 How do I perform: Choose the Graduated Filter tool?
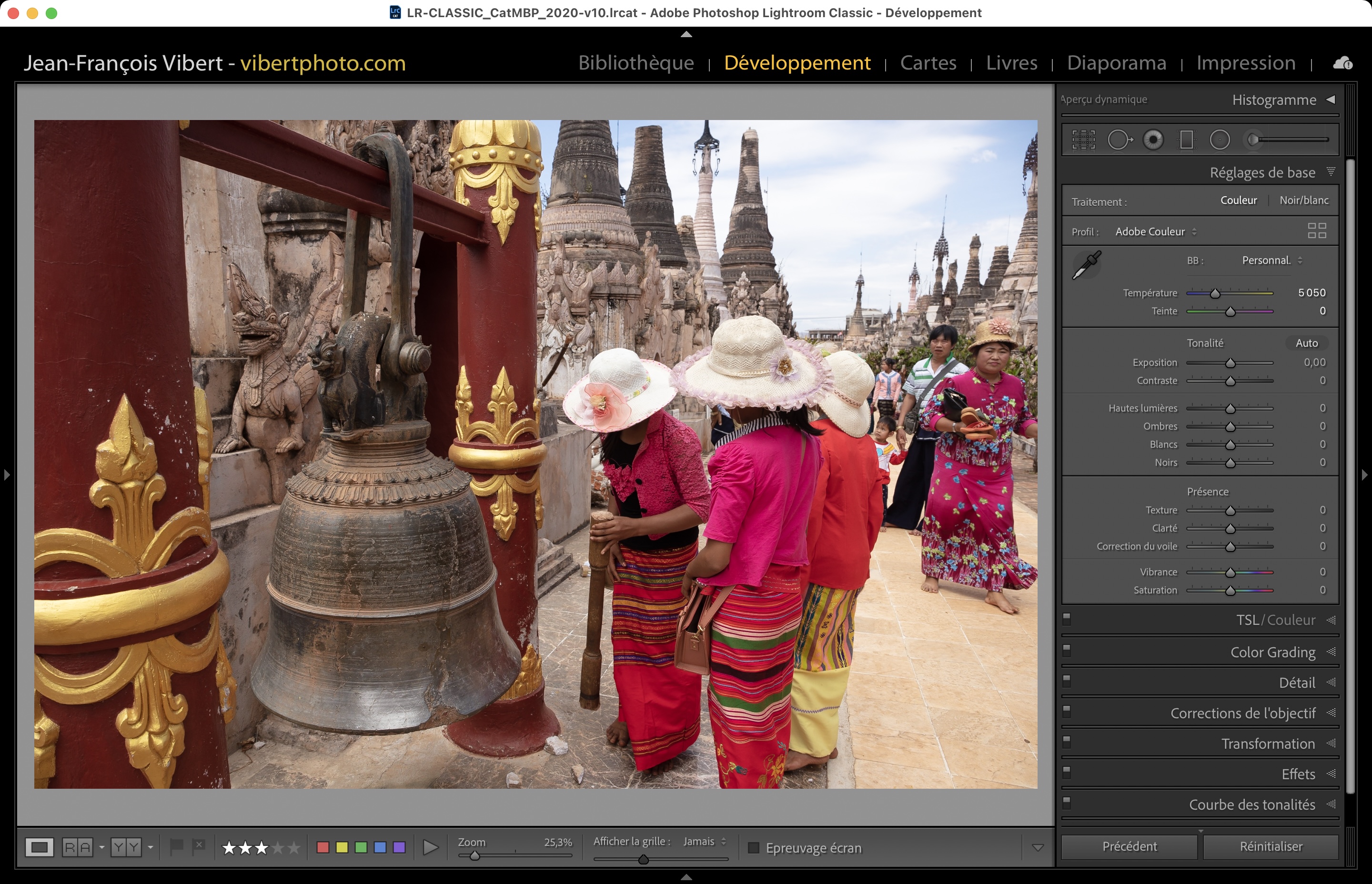pos(1186,140)
